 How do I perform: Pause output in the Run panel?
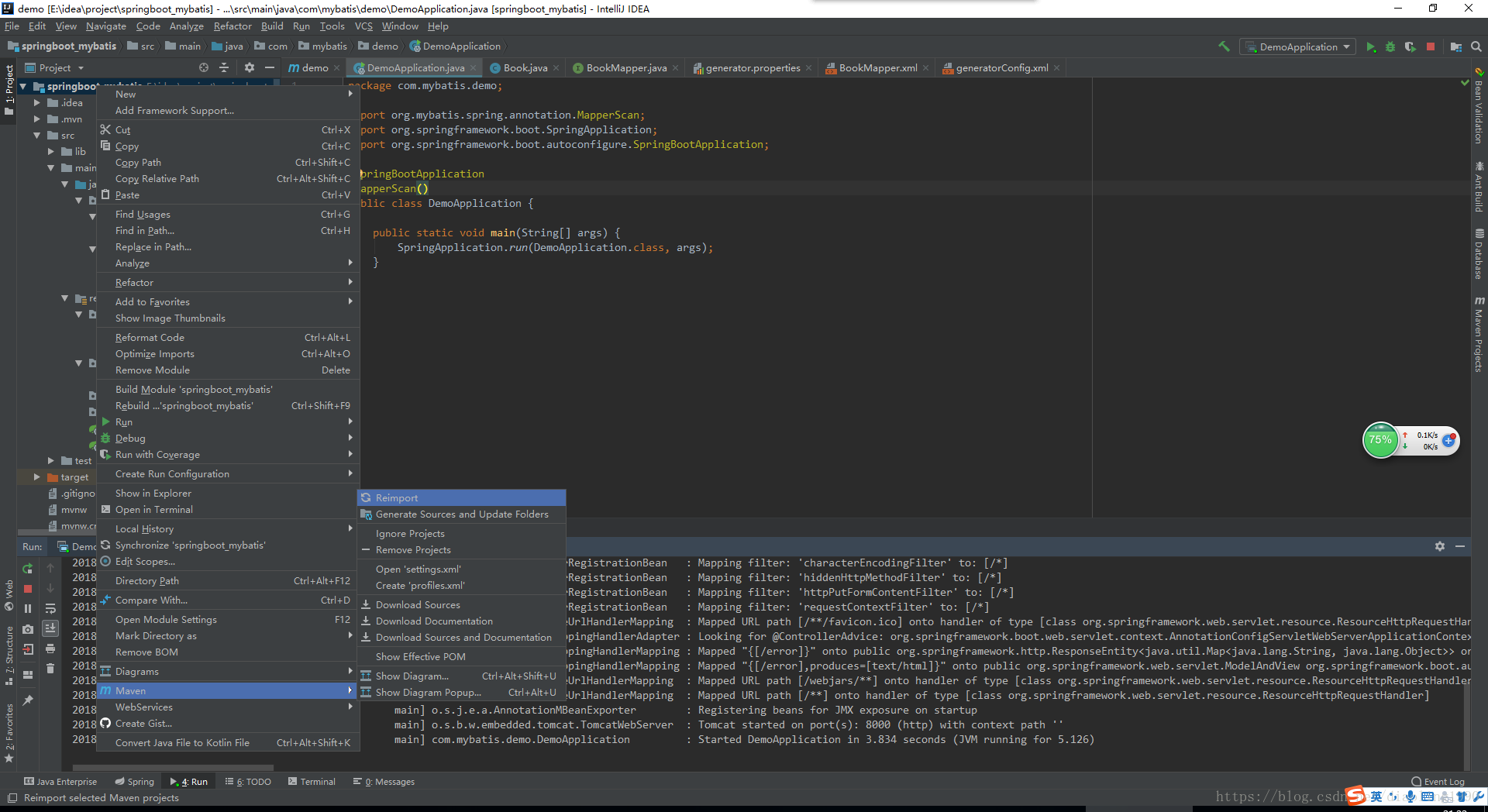click(28, 609)
